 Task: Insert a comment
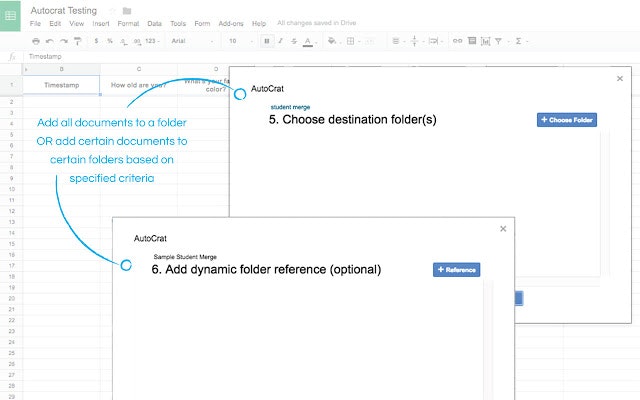472,41
